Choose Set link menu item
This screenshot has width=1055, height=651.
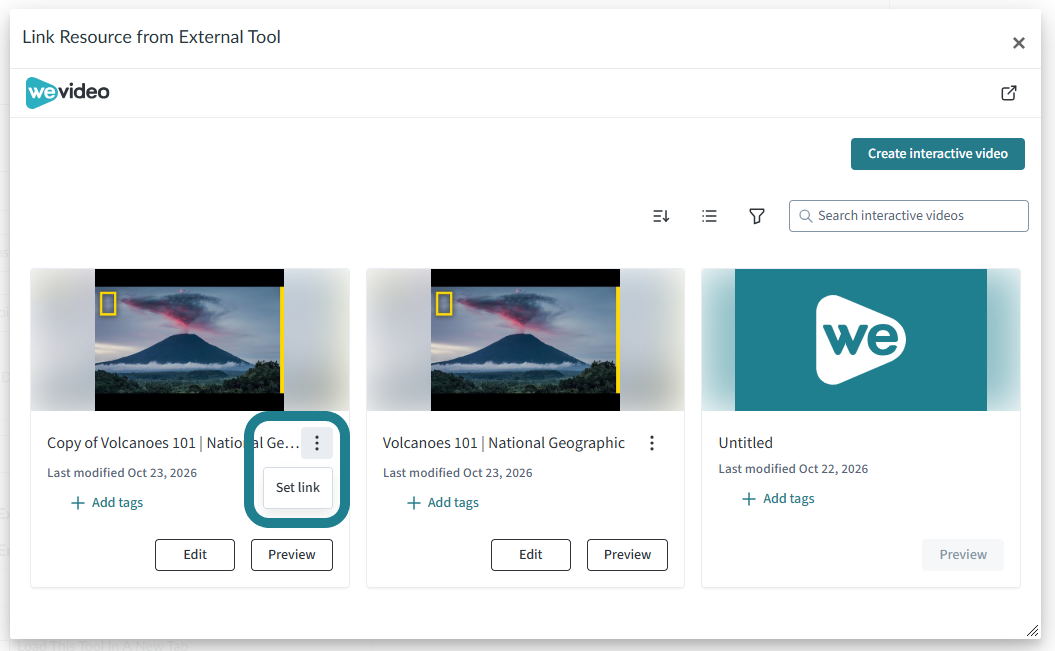click(297, 488)
